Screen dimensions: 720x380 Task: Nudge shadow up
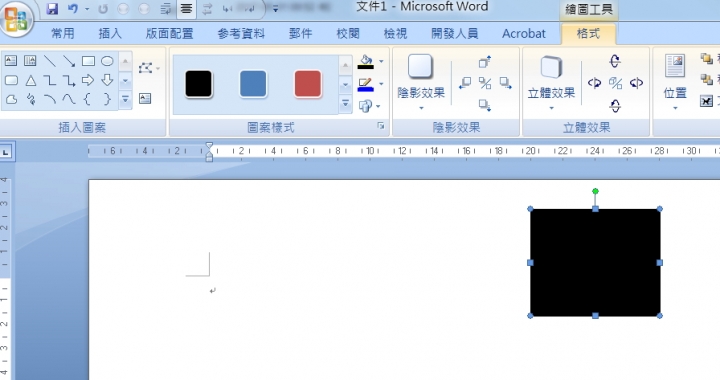(485, 61)
